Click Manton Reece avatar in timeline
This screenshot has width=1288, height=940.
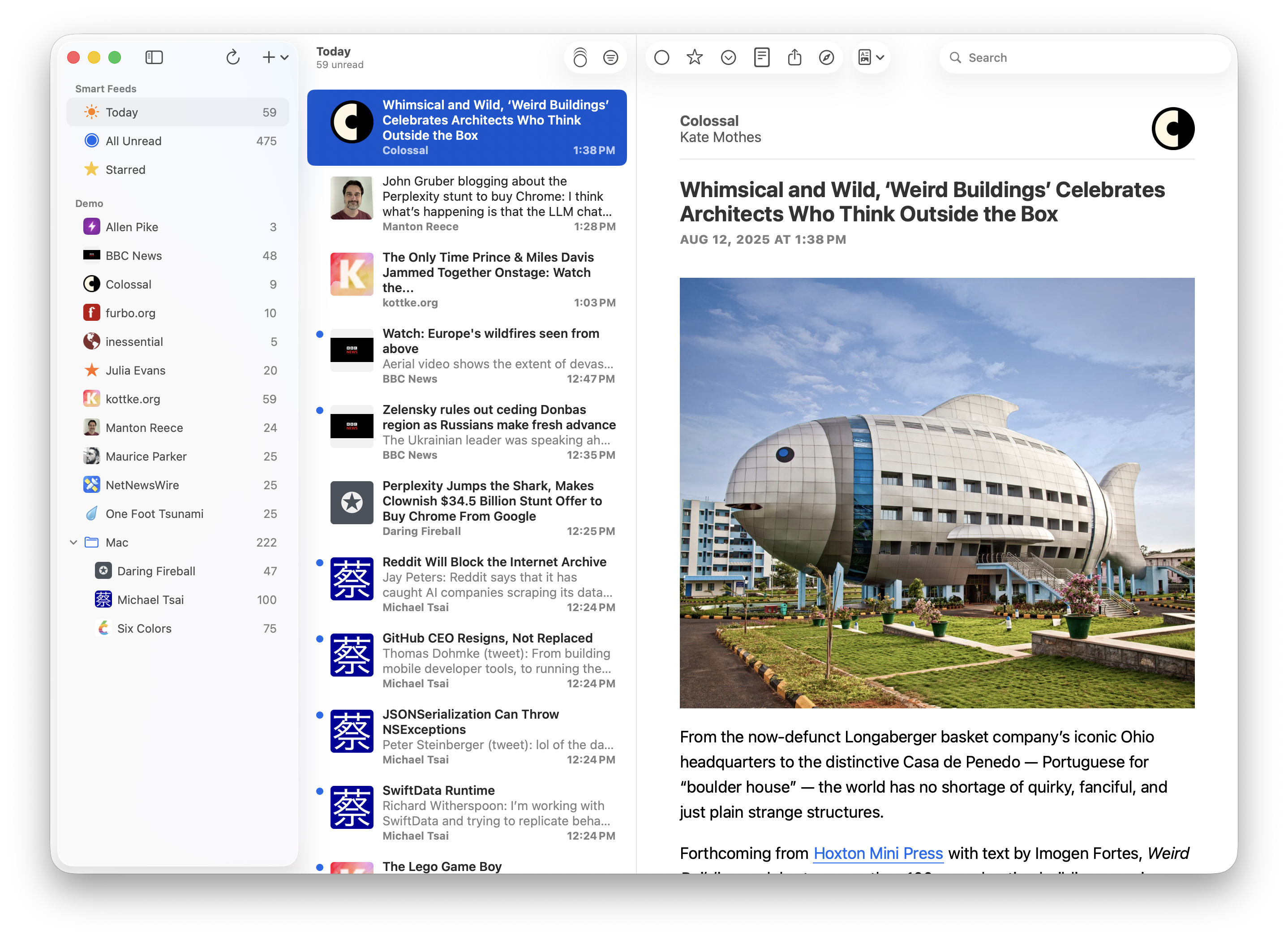coord(352,198)
